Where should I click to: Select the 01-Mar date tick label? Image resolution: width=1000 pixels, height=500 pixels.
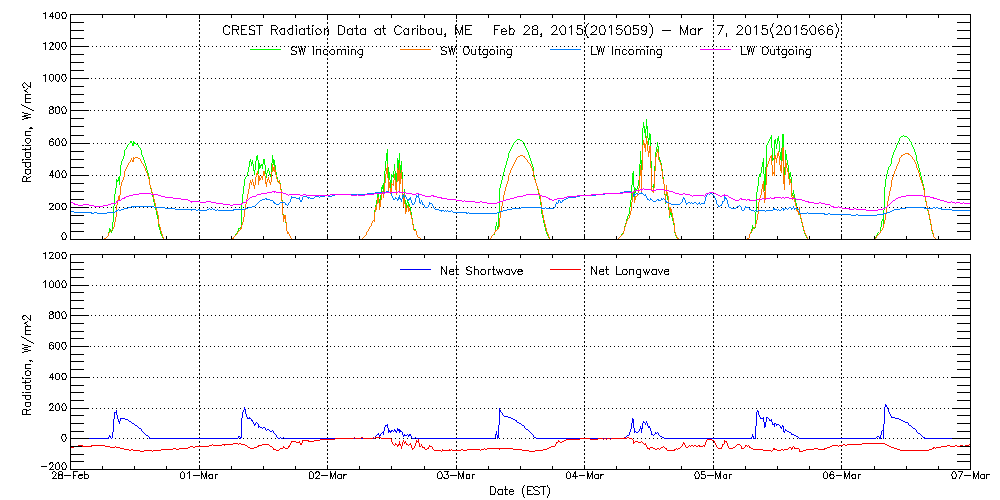[x=200, y=476]
